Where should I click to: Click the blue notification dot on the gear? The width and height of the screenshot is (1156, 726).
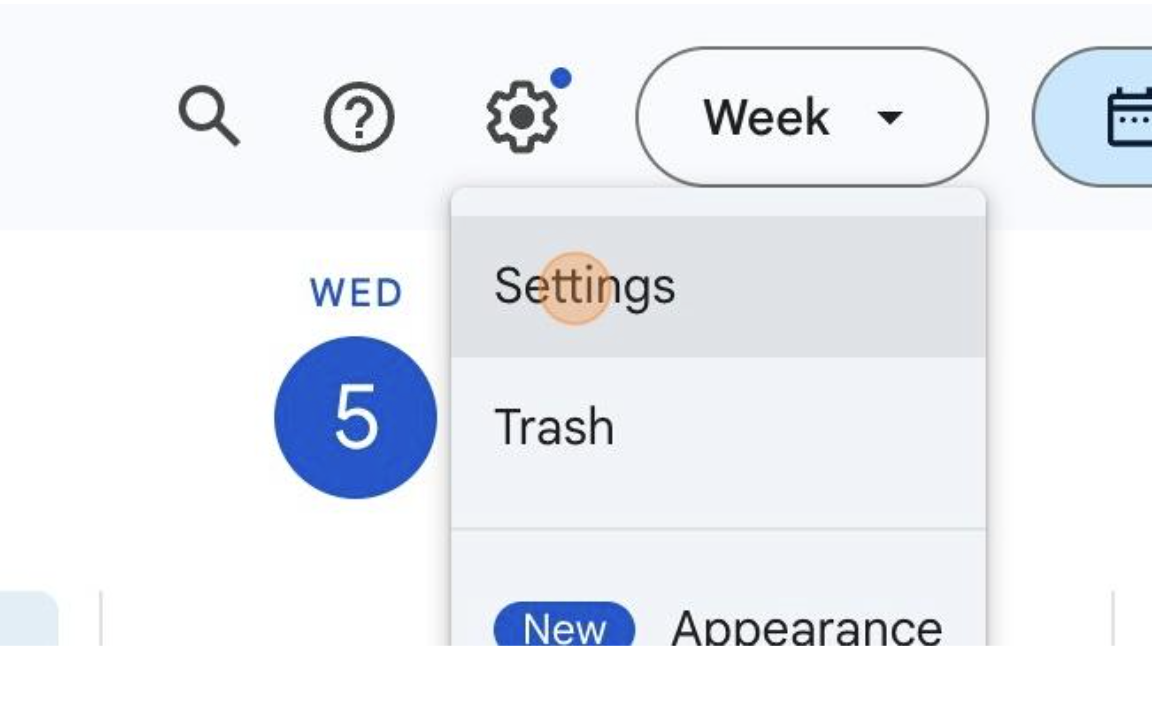click(x=561, y=77)
